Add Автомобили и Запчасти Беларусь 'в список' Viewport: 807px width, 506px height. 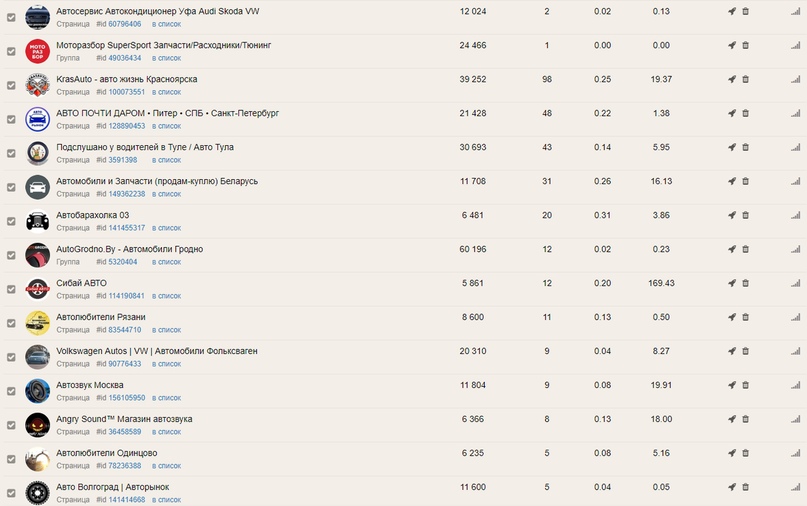(166, 194)
